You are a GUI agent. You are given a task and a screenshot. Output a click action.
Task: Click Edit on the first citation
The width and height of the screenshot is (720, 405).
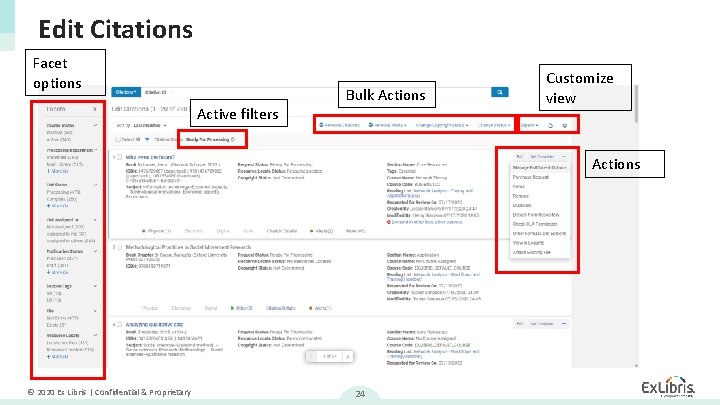click(519, 157)
